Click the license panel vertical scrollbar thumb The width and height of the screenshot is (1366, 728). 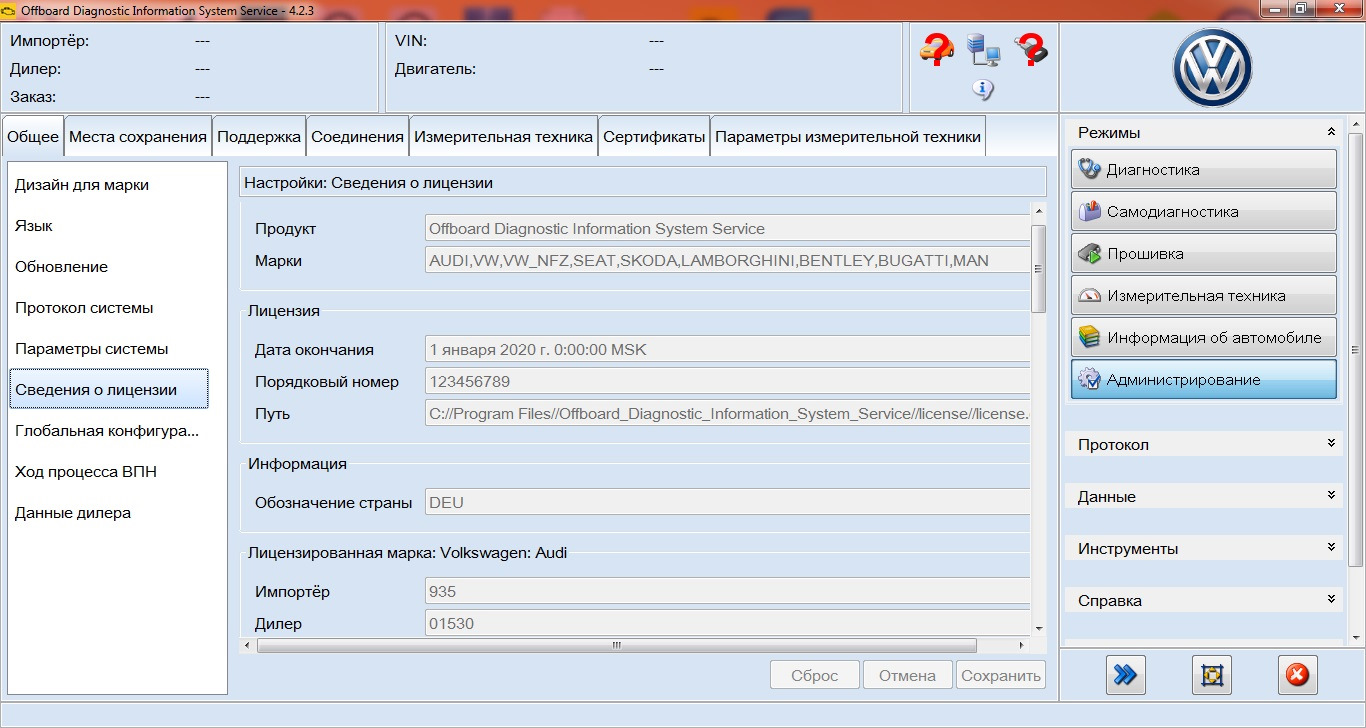point(1038,269)
